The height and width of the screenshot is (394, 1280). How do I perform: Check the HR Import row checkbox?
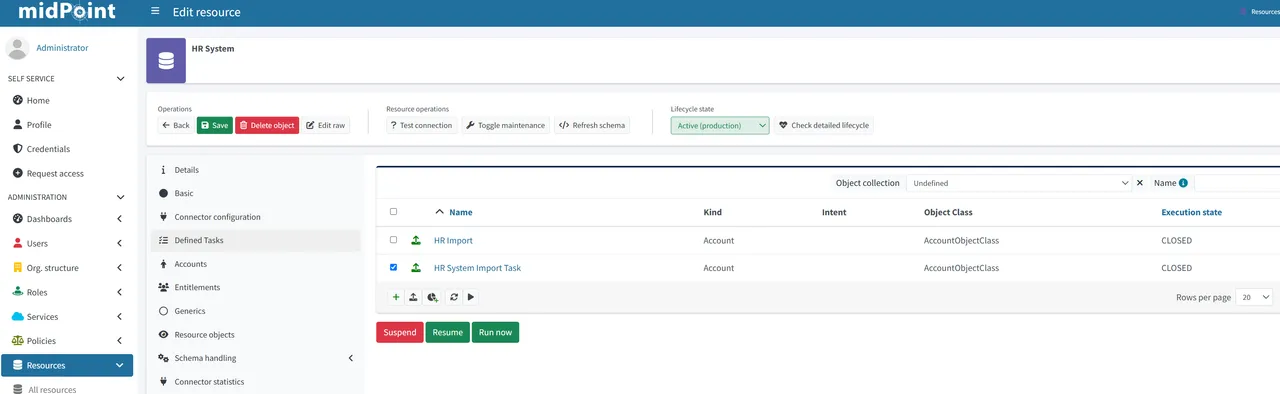[x=393, y=240]
